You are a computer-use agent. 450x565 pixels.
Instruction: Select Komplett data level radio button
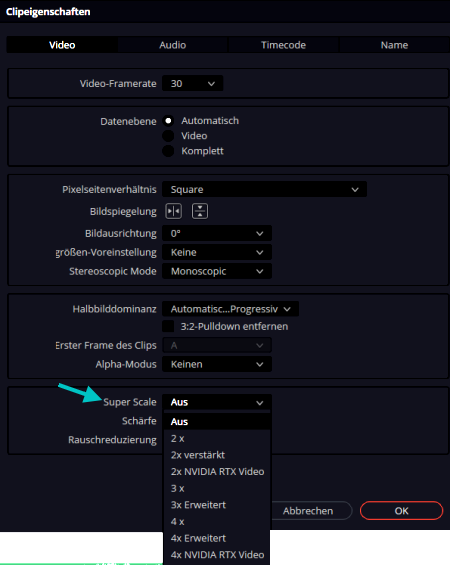point(168,151)
